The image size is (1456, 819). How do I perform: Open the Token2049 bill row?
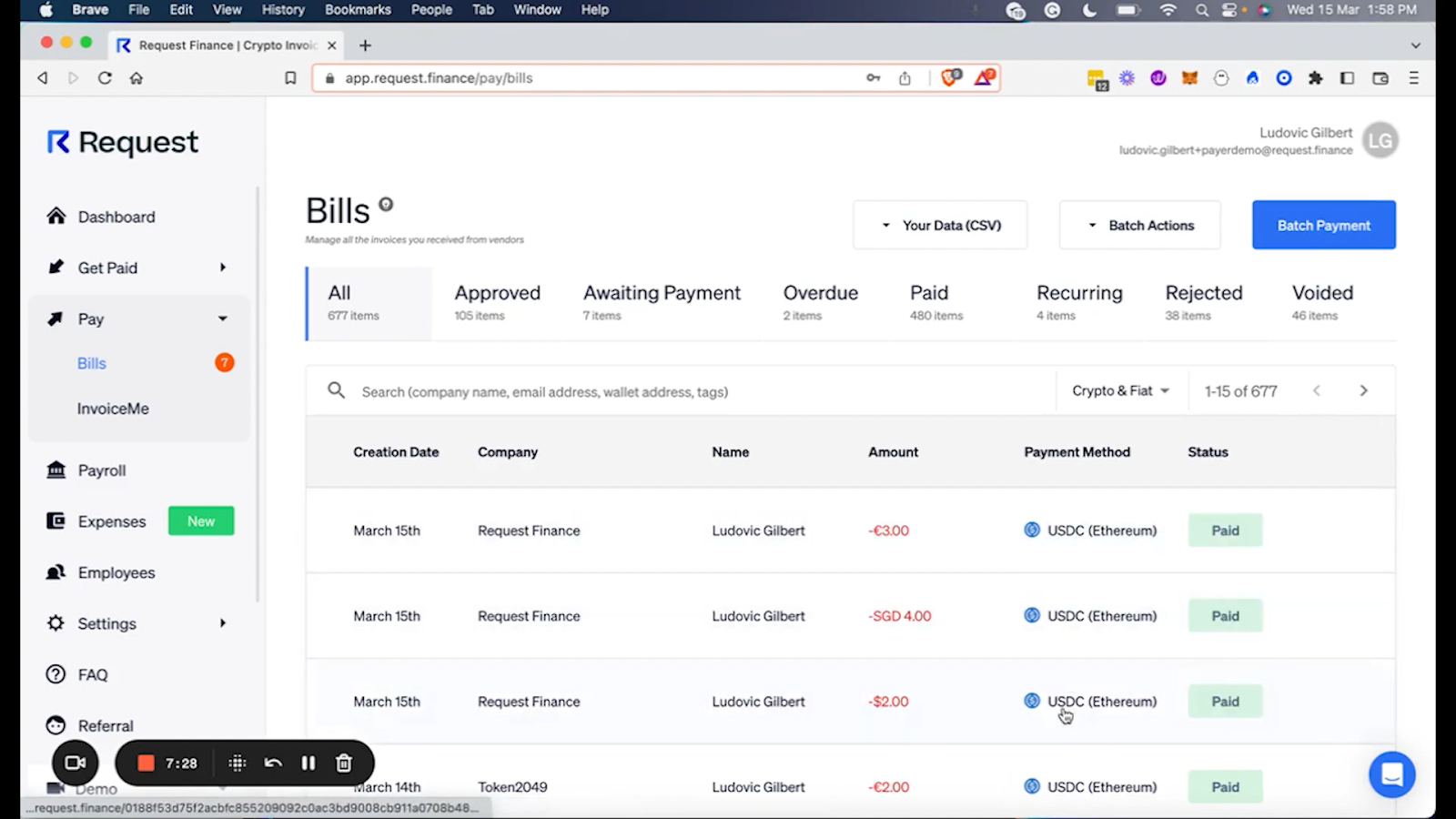[850, 783]
